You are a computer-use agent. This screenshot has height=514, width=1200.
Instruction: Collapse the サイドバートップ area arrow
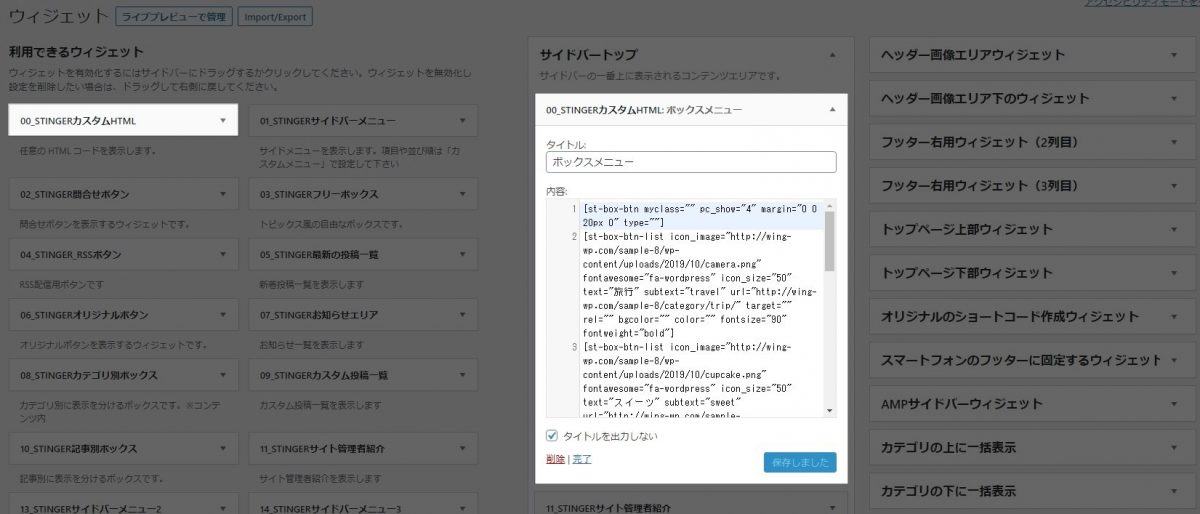coord(831,55)
